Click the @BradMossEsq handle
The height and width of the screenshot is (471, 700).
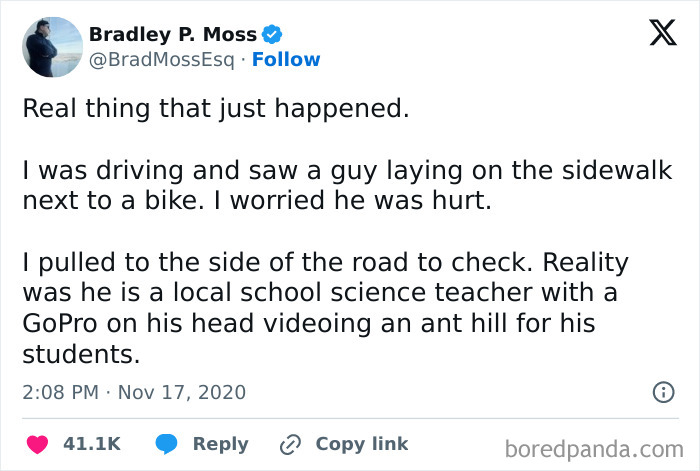click(161, 60)
